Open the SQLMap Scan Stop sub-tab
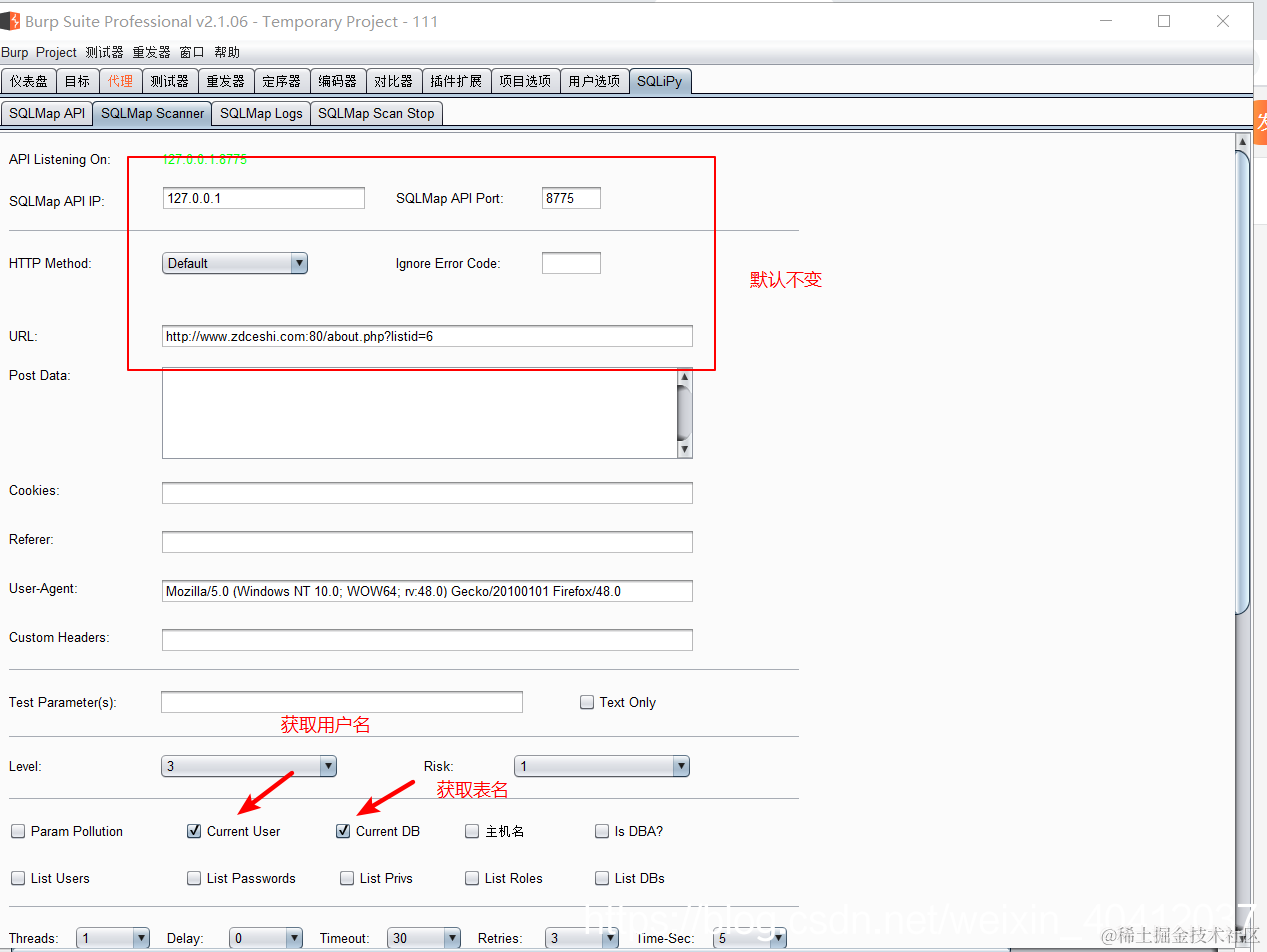 pos(376,113)
